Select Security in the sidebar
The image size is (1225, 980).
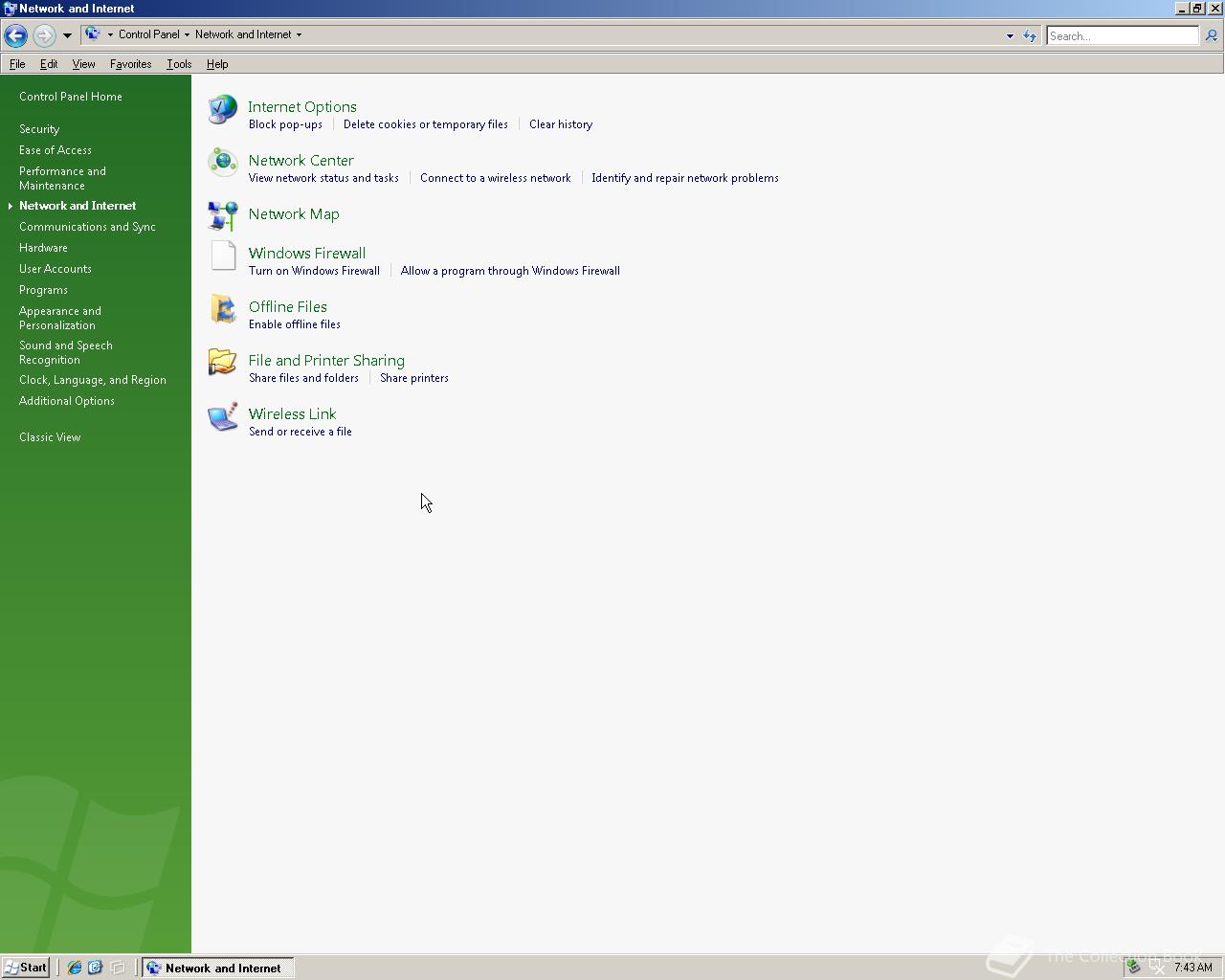click(x=39, y=129)
